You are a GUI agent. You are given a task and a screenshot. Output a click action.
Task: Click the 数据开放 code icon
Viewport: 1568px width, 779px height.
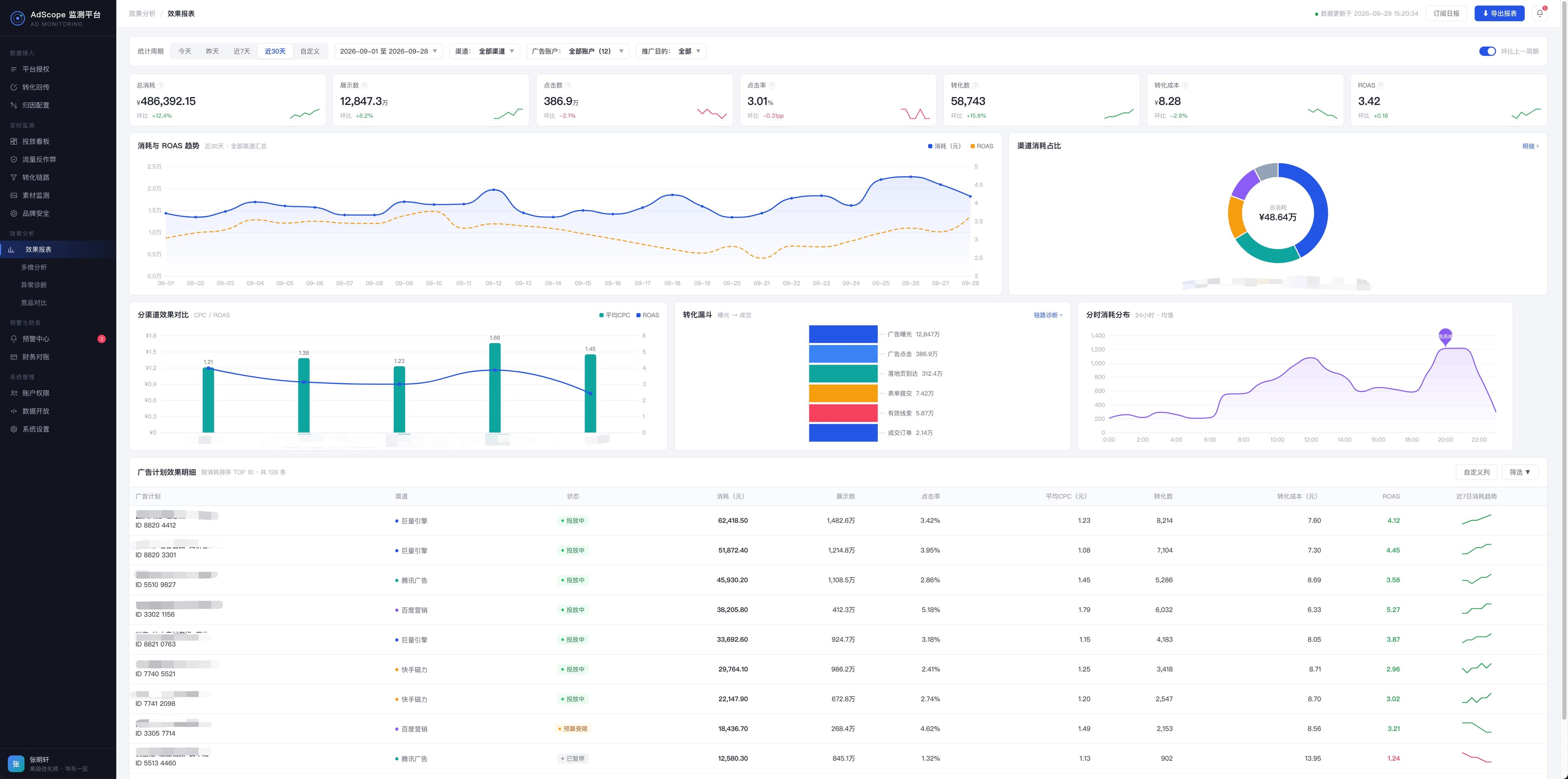coord(14,411)
